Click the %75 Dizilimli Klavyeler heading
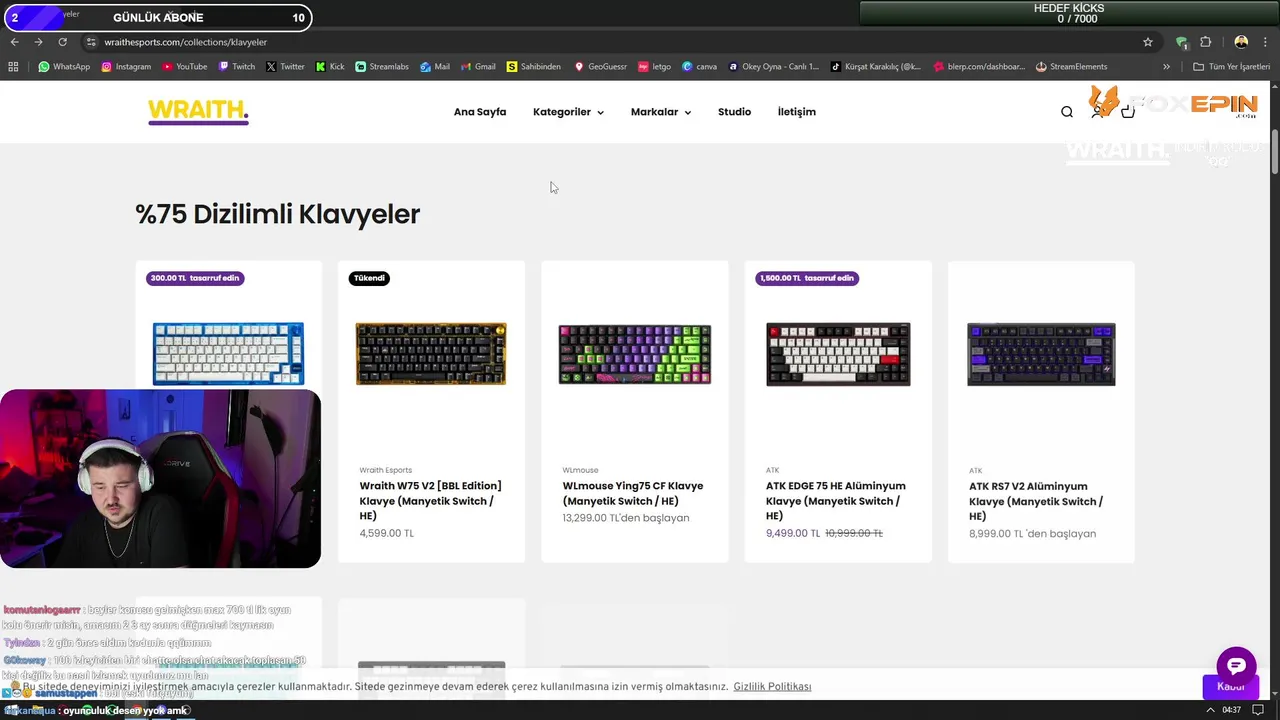The image size is (1280, 720). pos(278,214)
